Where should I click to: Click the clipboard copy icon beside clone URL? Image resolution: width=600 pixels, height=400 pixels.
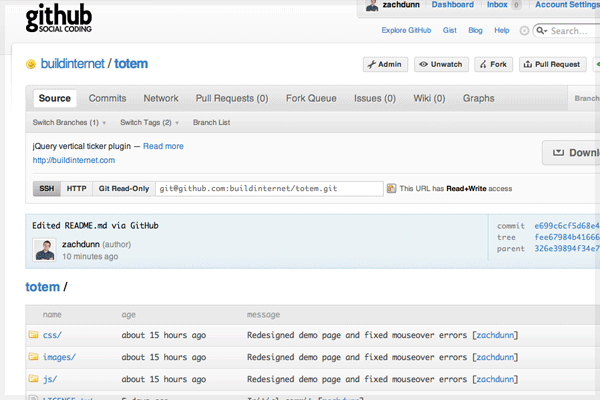tap(392, 188)
